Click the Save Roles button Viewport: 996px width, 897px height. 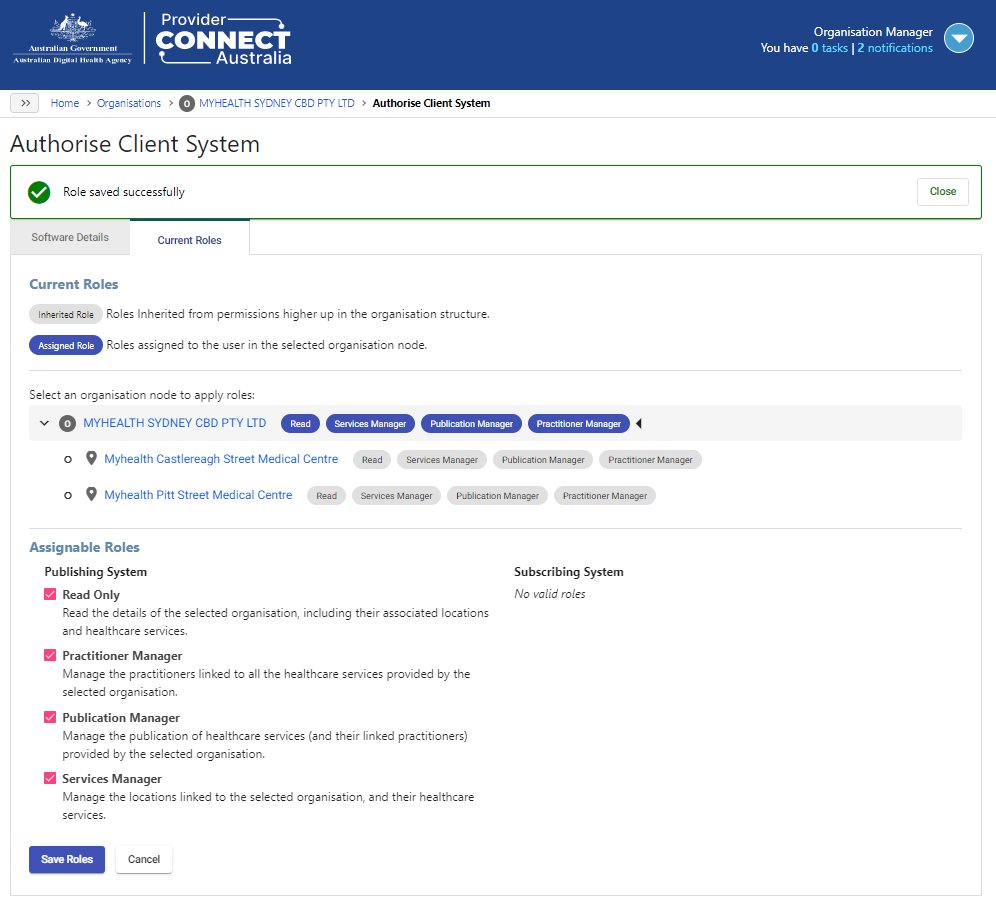tap(67, 860)
